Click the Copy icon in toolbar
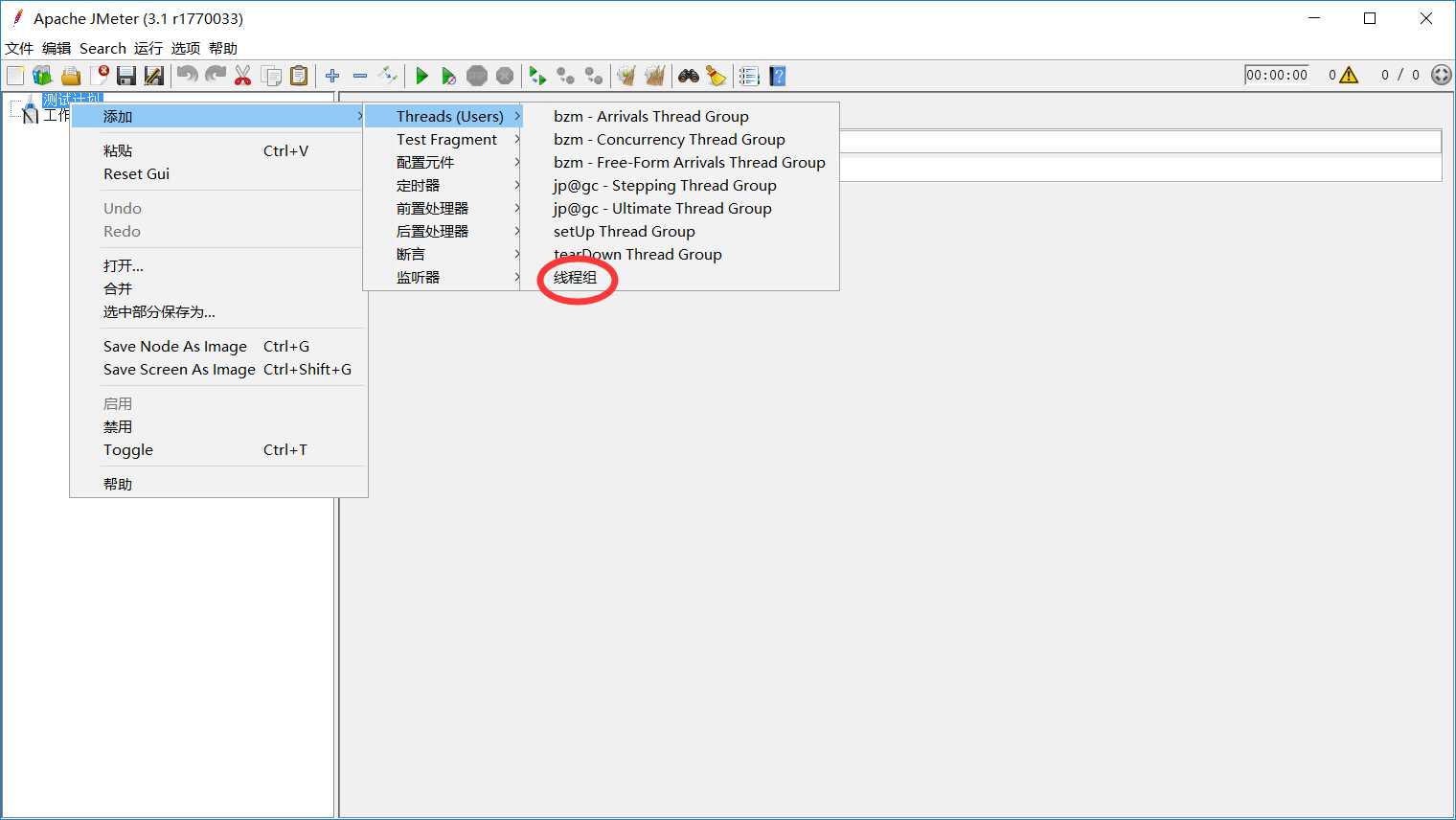The height and width of the screenshot is (820, 1456). click(272, 76)
